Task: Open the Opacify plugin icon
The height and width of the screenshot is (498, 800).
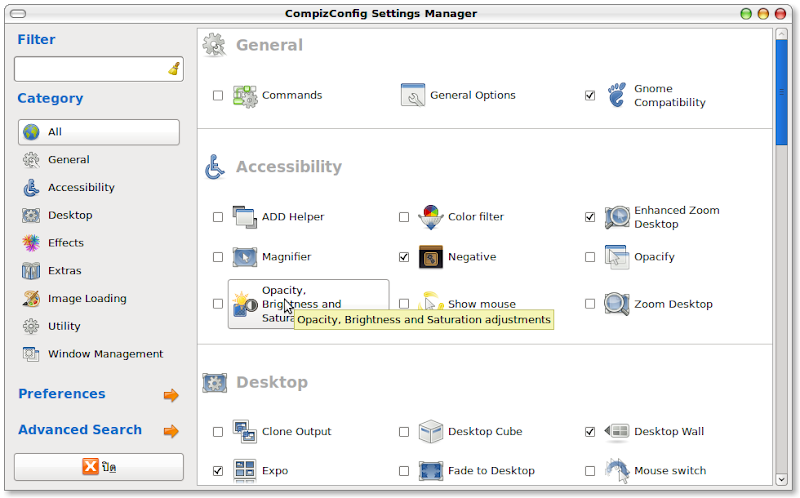Action: pos(617,257)
